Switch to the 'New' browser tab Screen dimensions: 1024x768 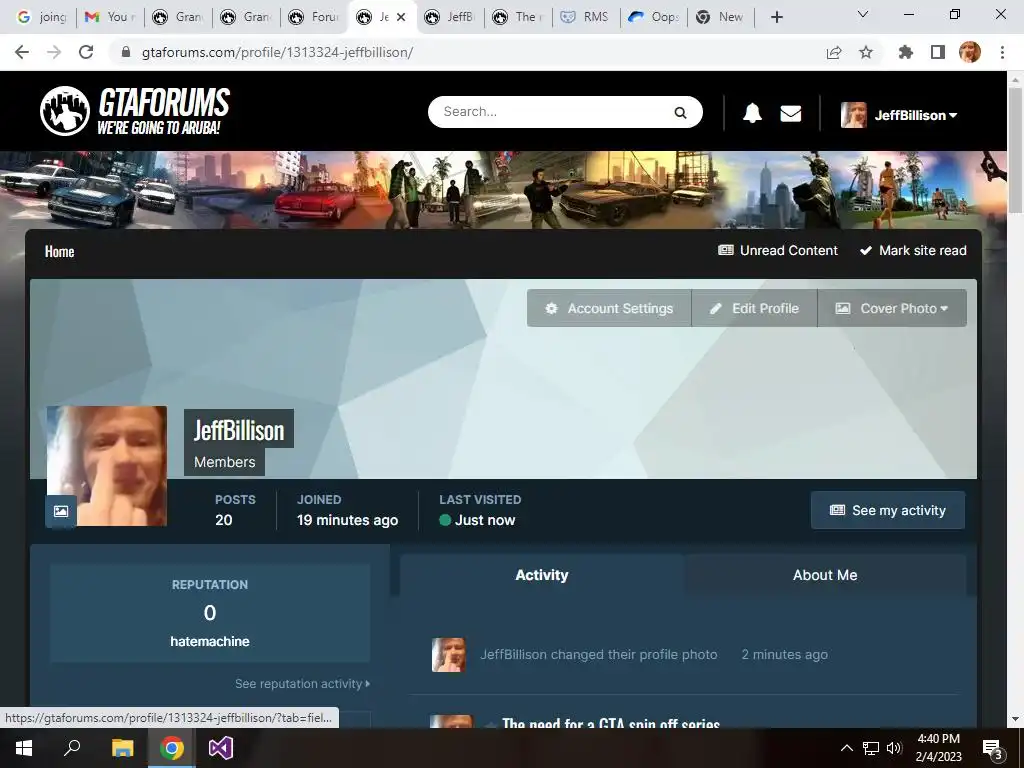pyautogui.click(x=722, y=17)
